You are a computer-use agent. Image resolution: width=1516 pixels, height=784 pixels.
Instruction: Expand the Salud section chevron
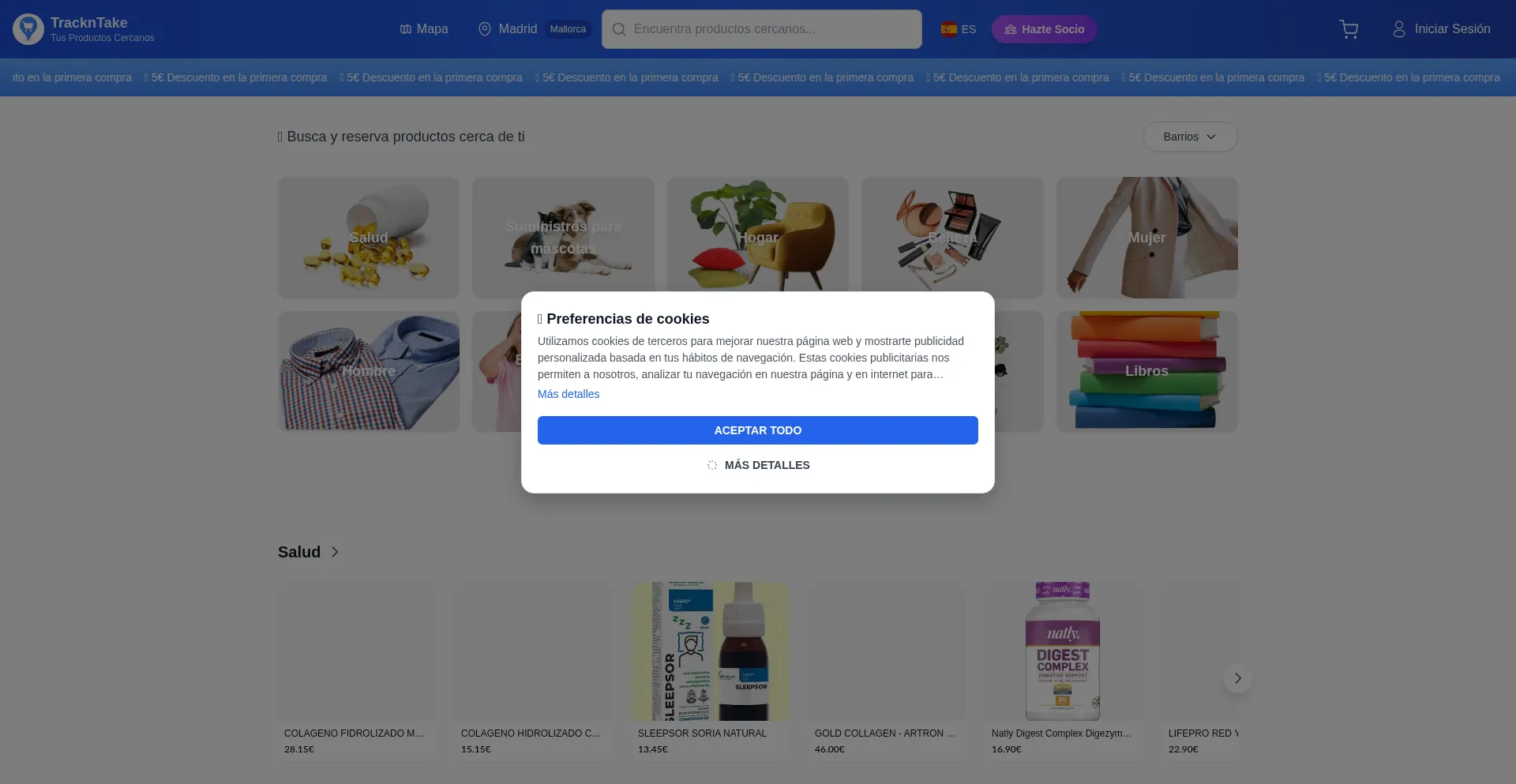click(x=335, y=552)
